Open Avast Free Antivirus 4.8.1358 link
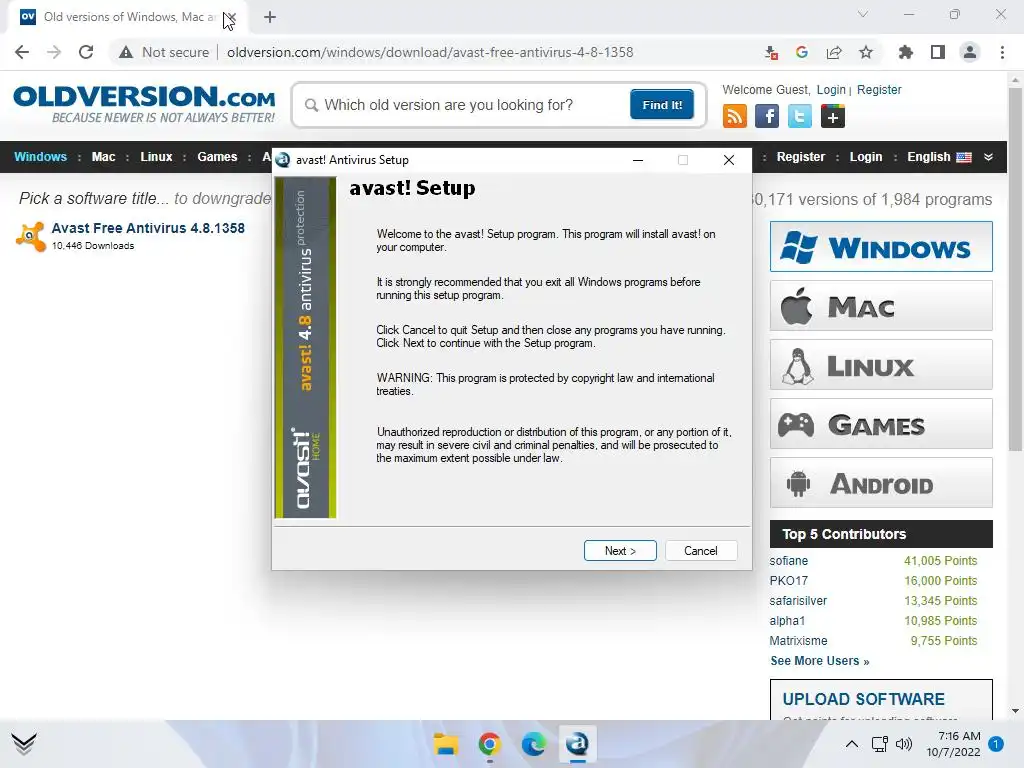 pyautogui.click(x=148, y=228)
